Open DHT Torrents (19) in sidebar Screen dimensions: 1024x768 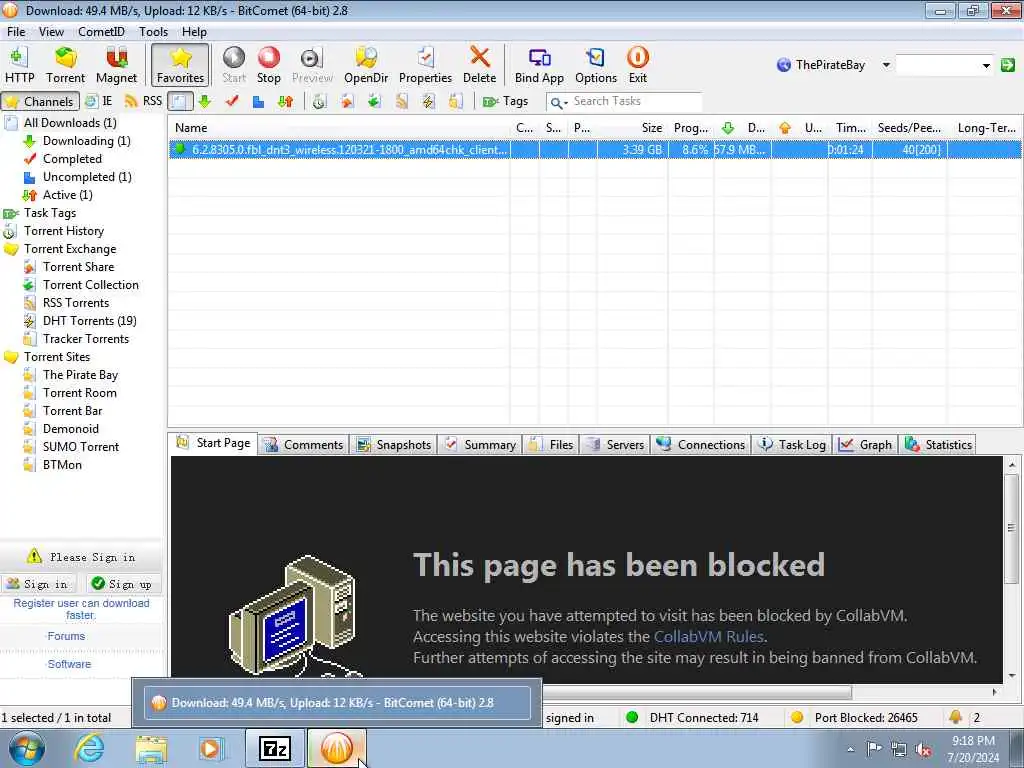89,321
